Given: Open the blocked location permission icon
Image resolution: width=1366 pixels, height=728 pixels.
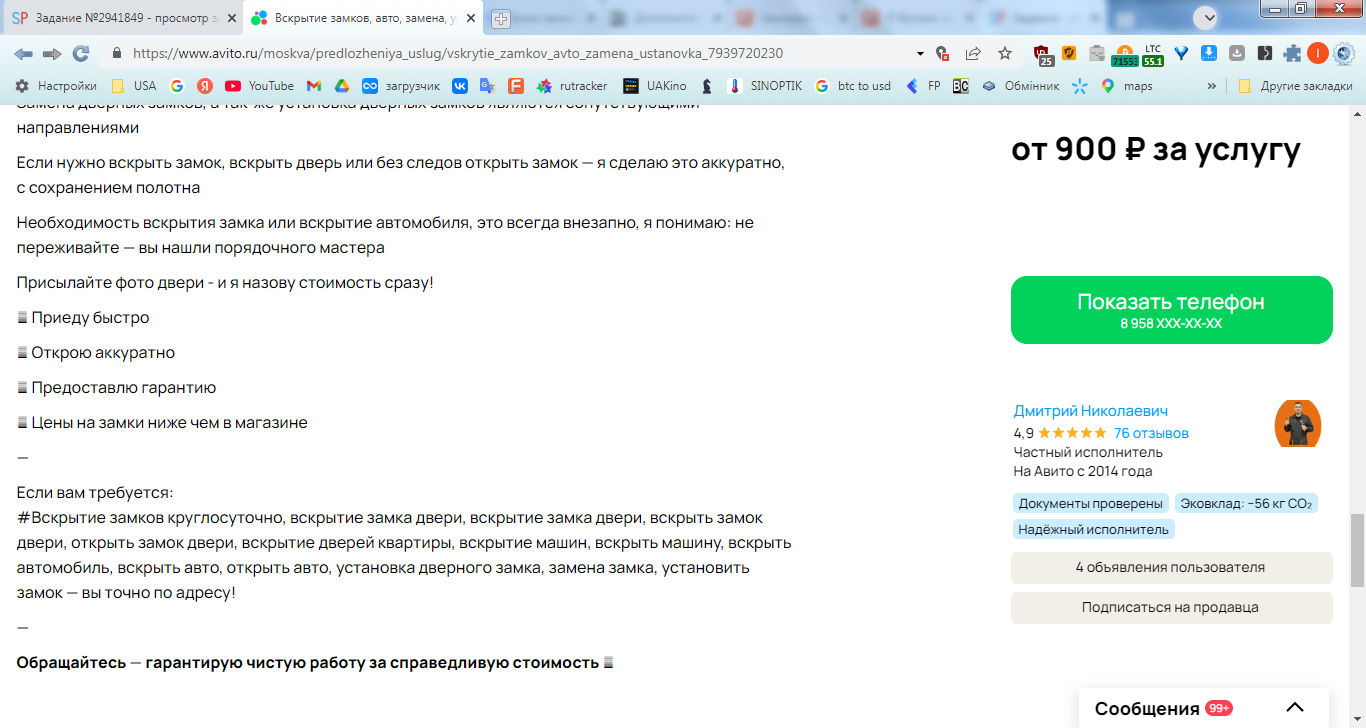Looking at the screenshot, I should point(942,54).
